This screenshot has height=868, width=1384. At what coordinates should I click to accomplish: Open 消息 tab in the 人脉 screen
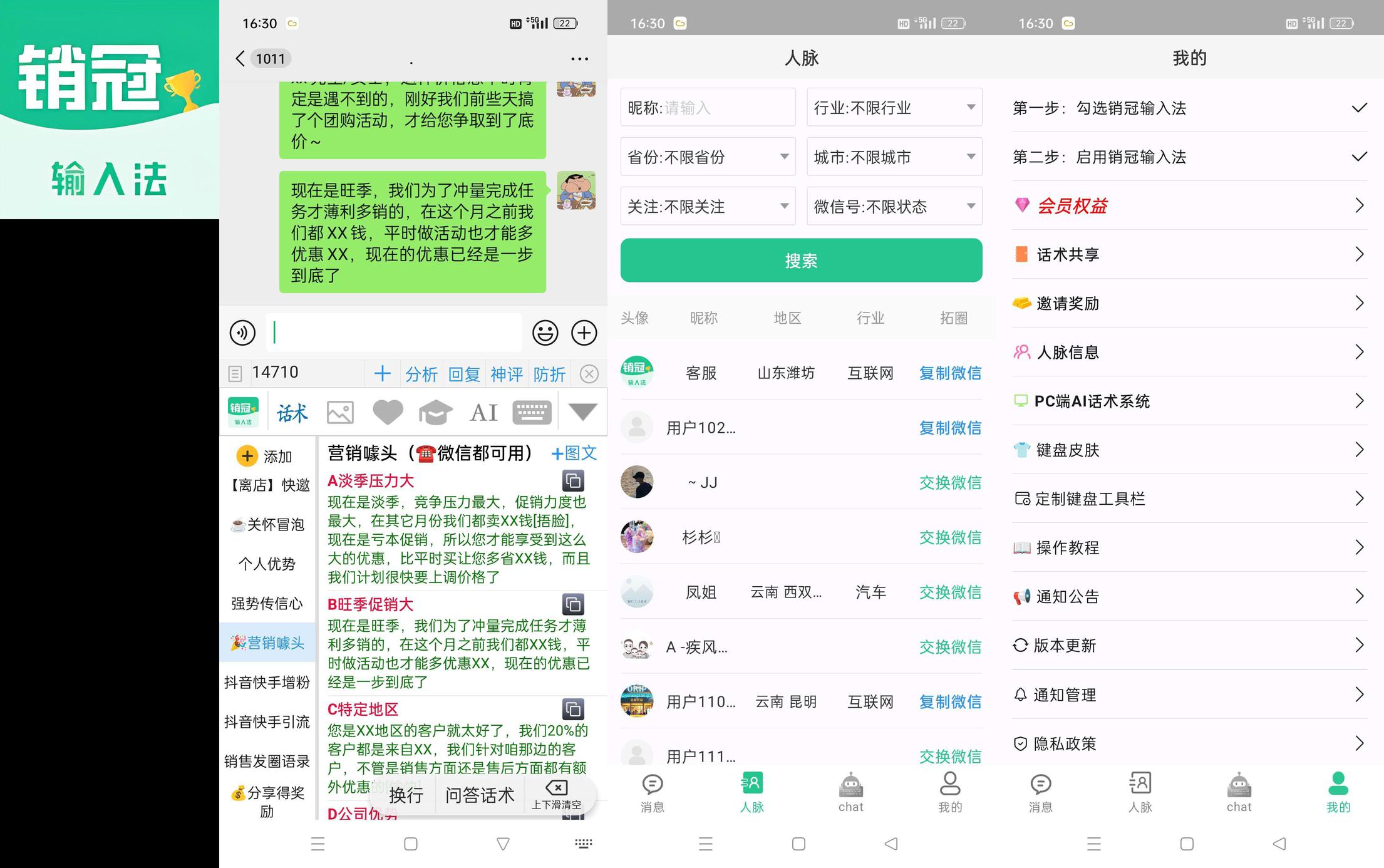point(653,793)
